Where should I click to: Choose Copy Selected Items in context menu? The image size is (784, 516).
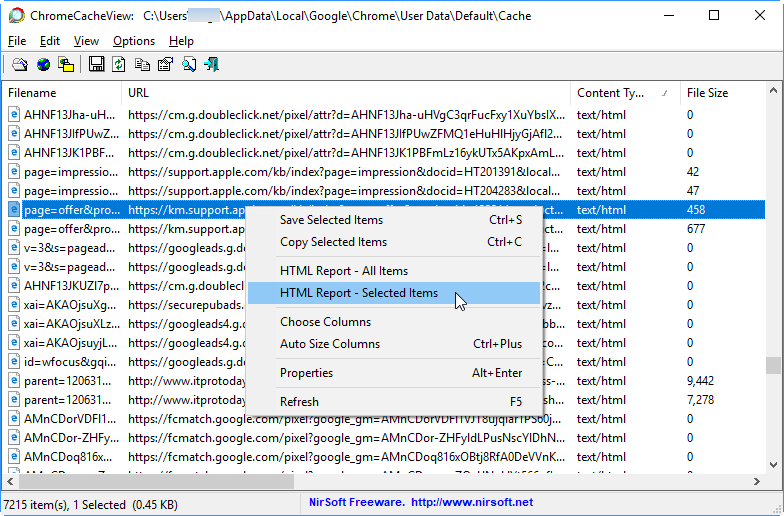(x=394, y=242)
